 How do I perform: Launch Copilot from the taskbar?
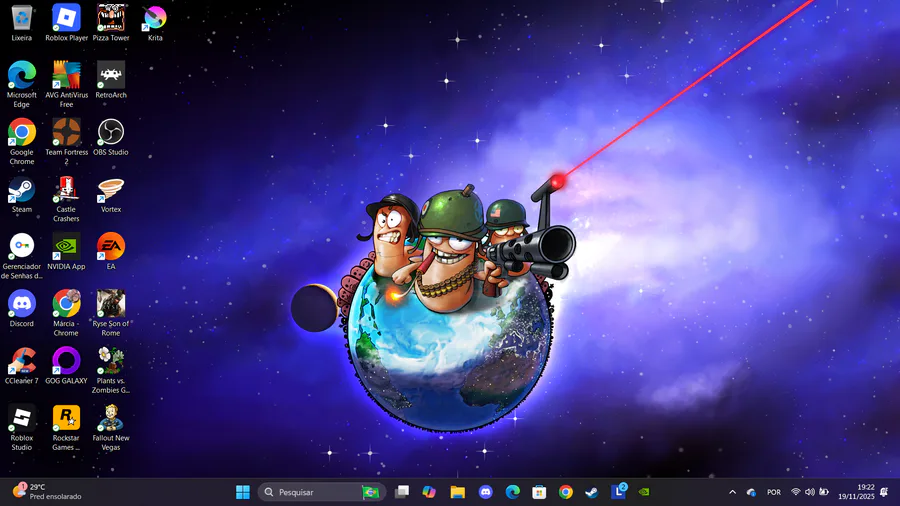429,492
